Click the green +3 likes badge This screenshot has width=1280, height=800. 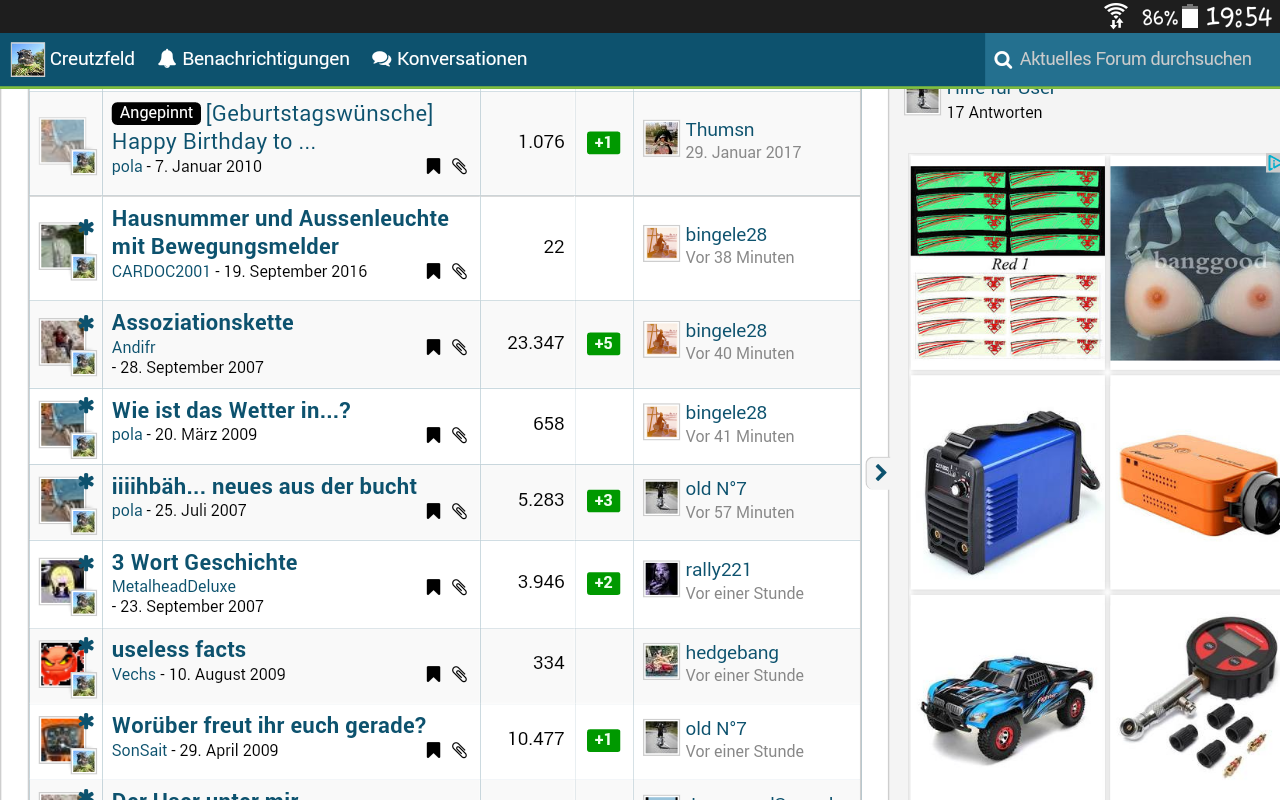tap(603, 500)
